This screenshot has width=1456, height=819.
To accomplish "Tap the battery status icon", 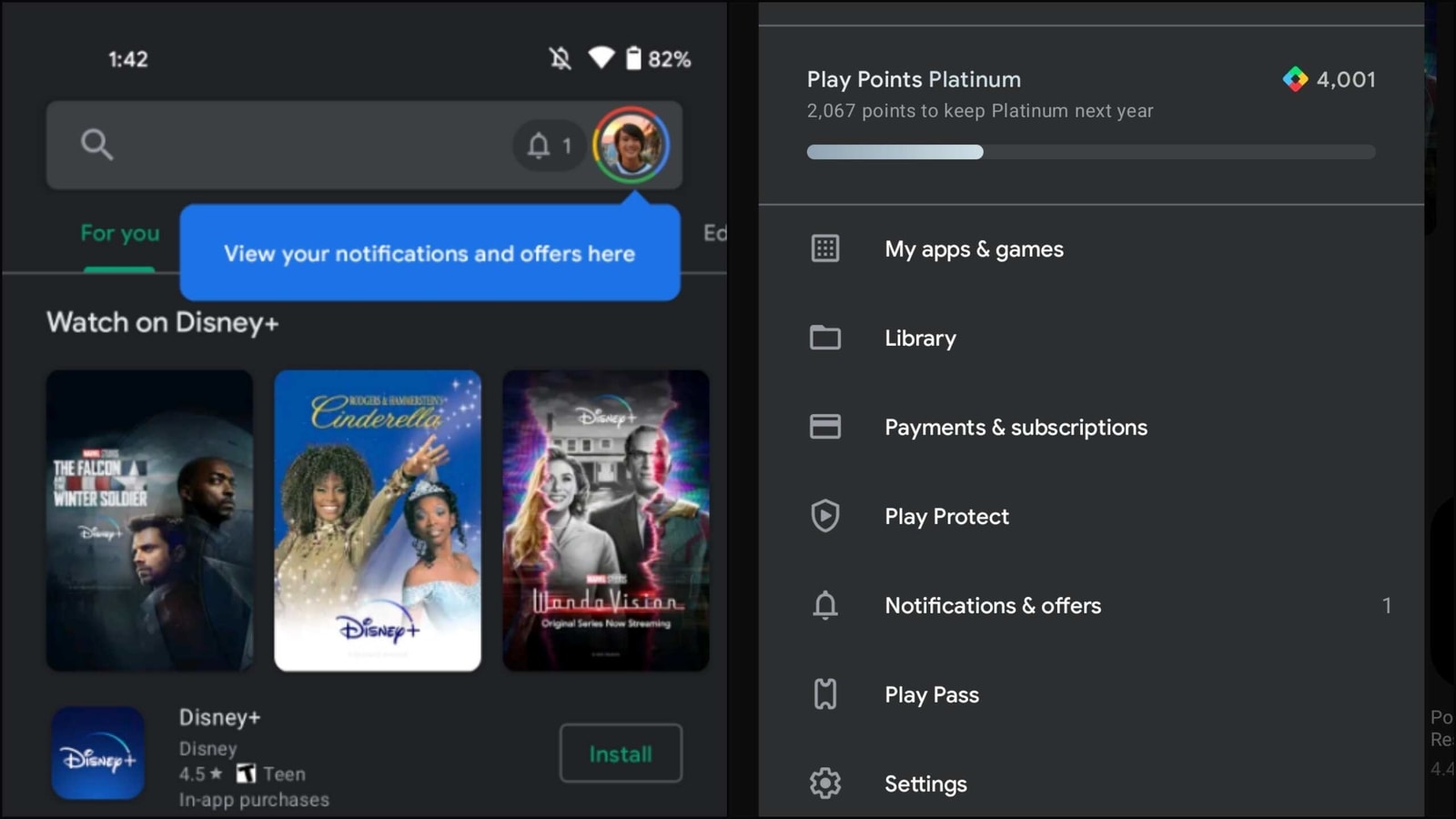I will (634, 59).
